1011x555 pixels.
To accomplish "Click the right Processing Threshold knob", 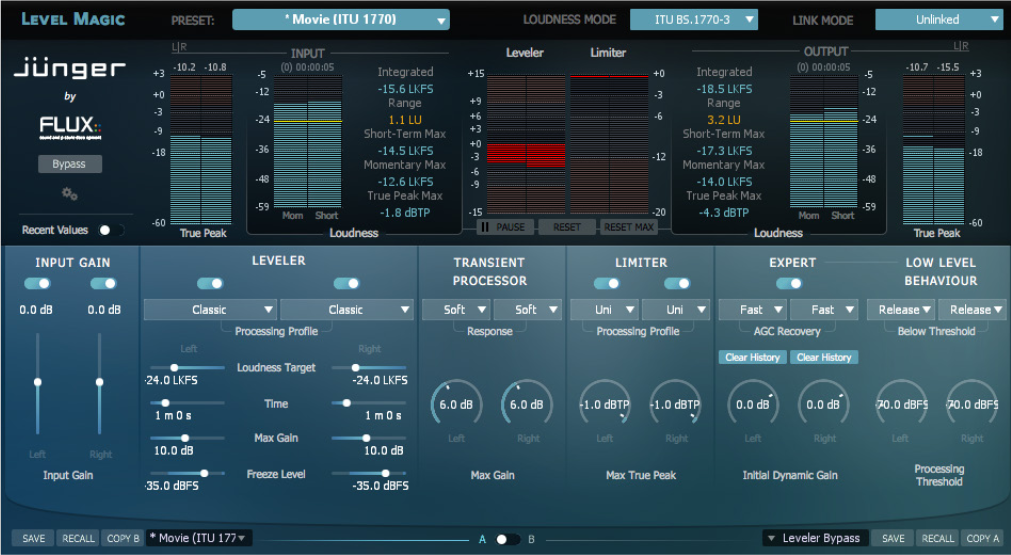I will tap(972, 405).
